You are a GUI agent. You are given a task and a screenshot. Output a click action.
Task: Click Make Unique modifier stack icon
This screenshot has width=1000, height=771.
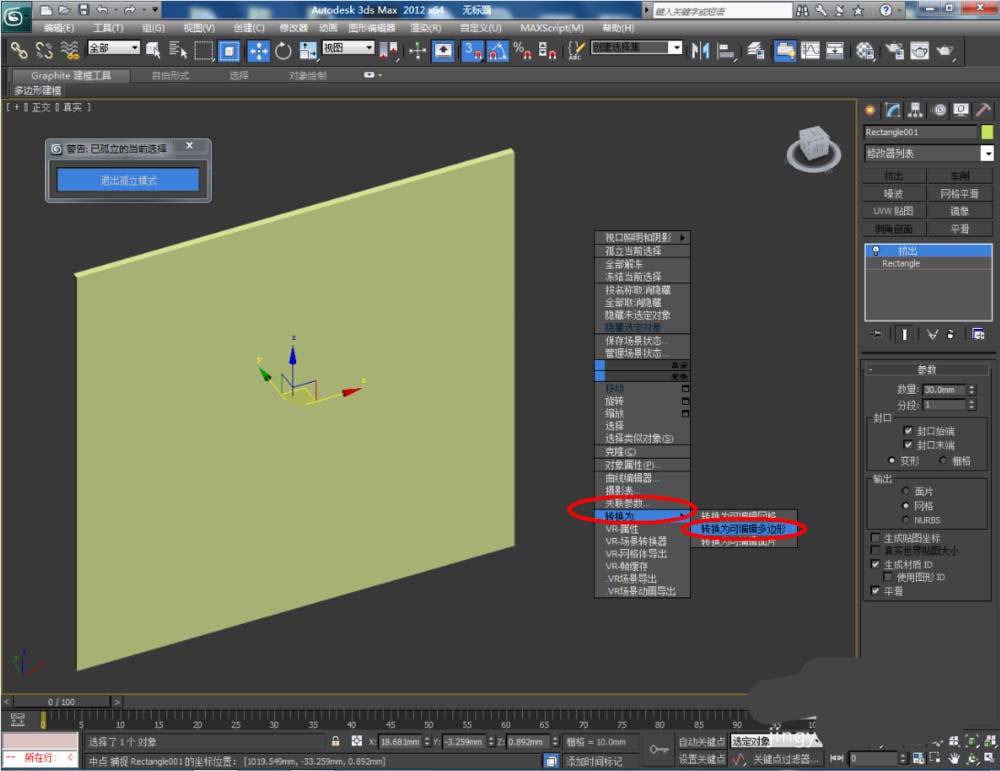tap(933, 334)
